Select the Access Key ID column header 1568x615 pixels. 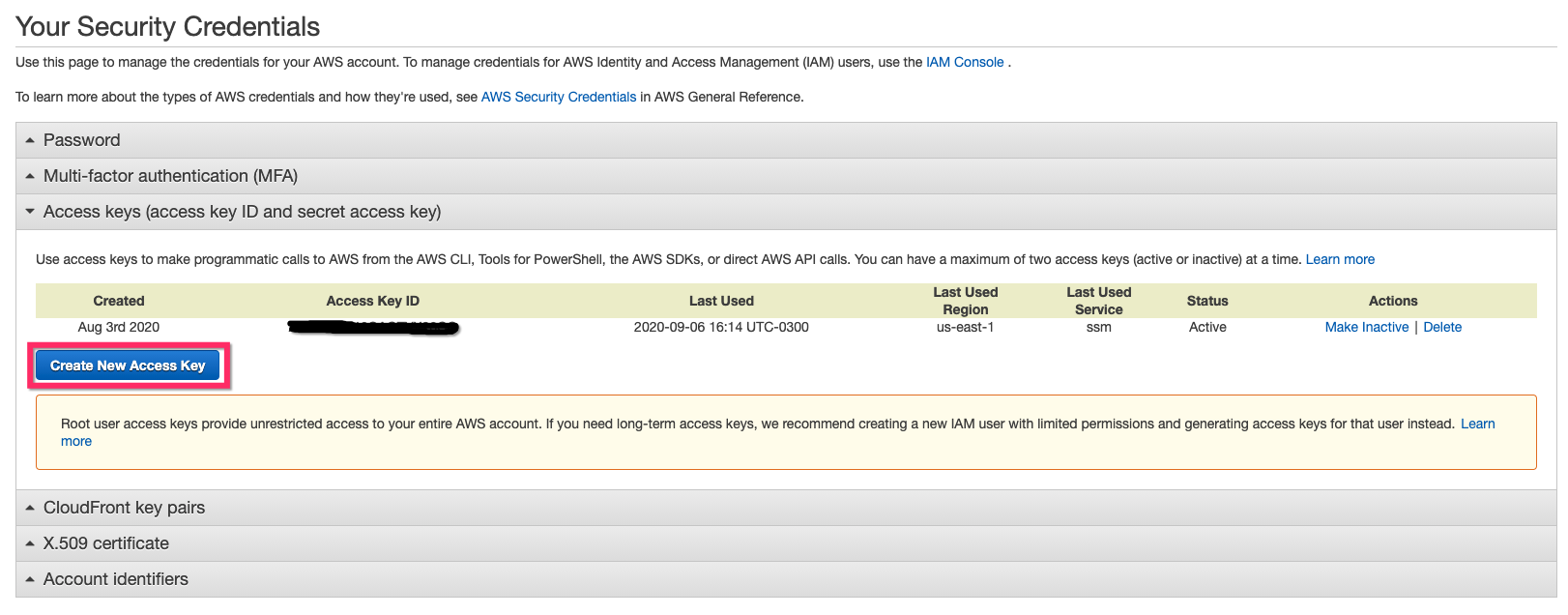(x=373, y=301)
